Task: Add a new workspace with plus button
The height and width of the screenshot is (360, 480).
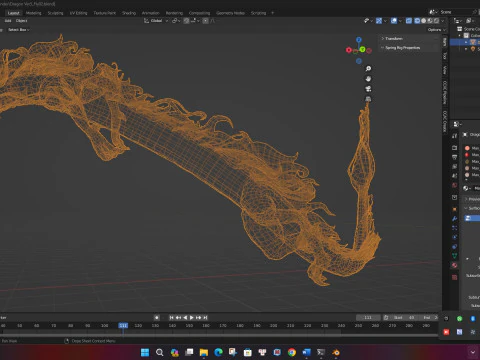Action: 273,13
